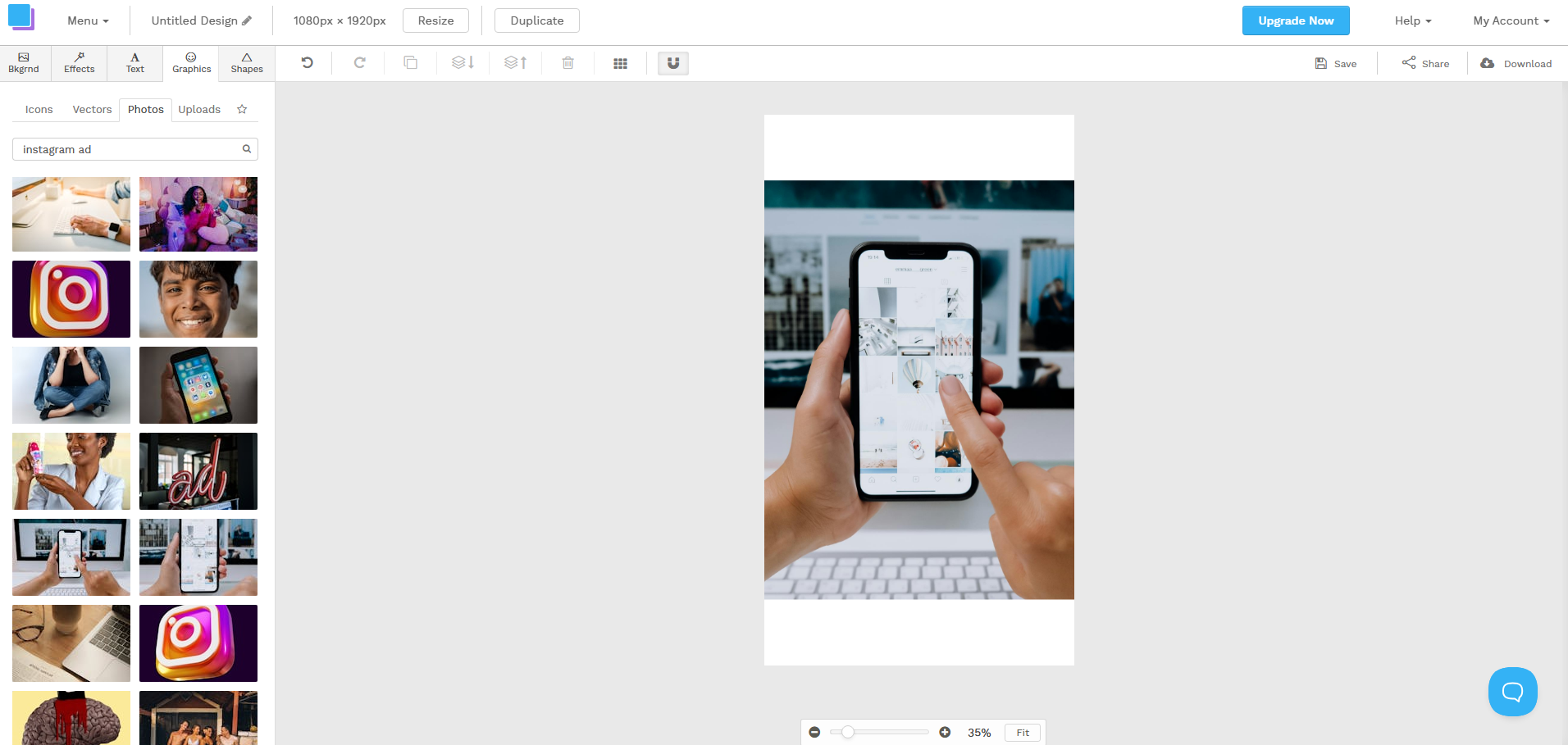Switch to the Vectors tab

[x=91, y=109]
